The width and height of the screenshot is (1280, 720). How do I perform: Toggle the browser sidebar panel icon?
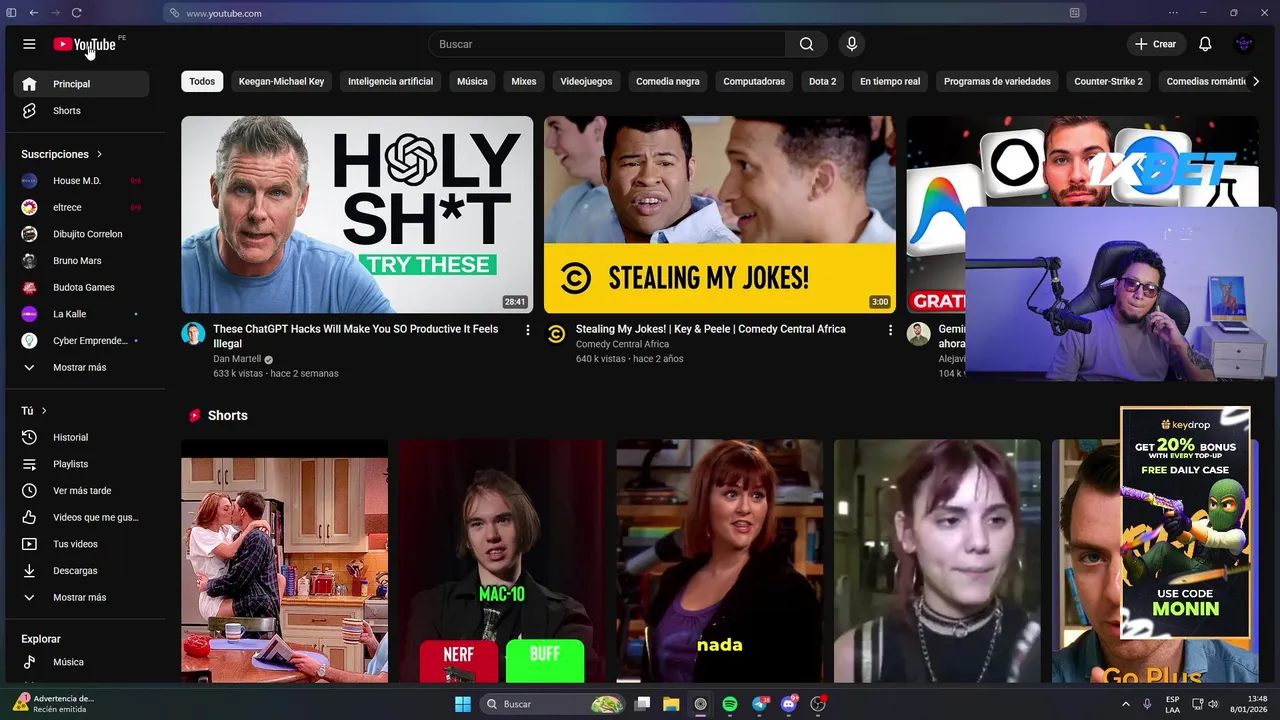[12, 13]
